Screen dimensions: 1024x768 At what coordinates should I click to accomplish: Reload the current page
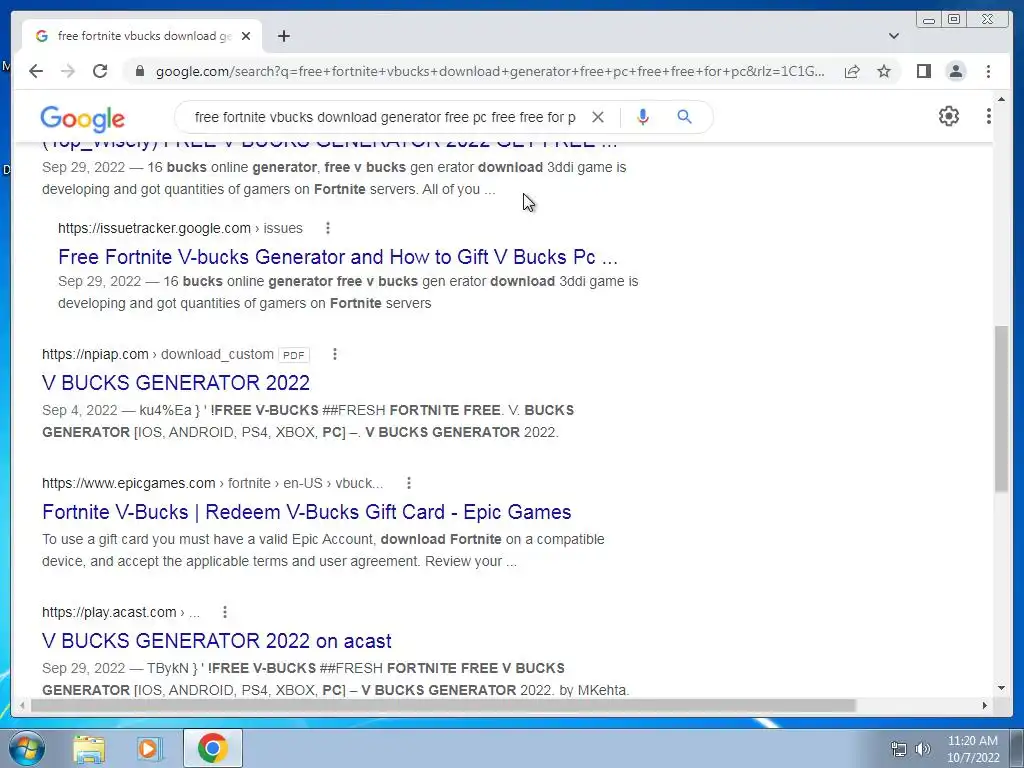[100, 71]
